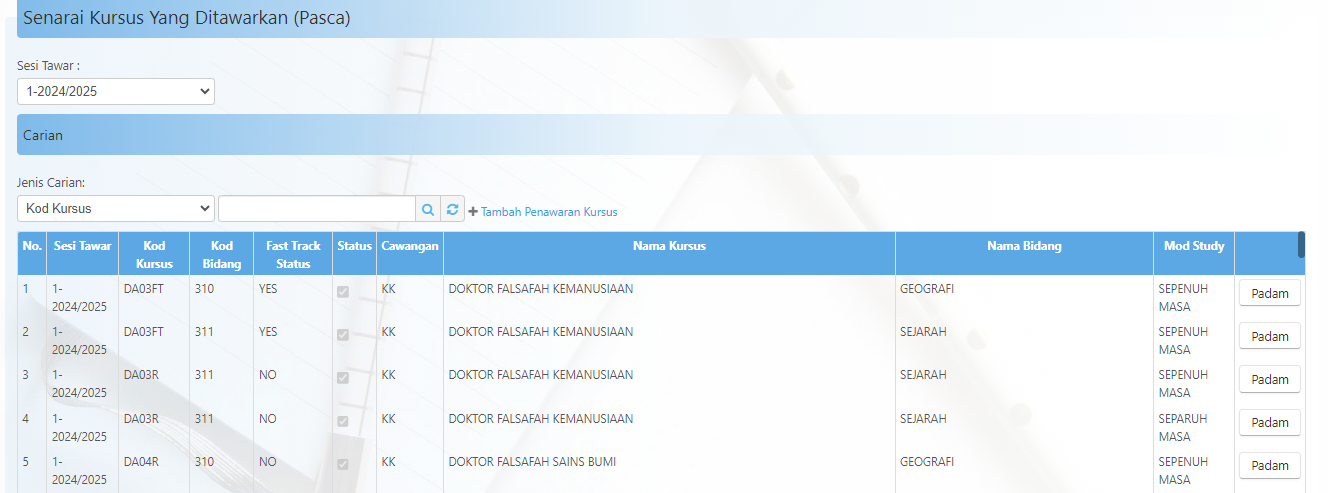Click the Nama Kursus column header
Screen dimensions: 1328x493
[x=669, y=246]
